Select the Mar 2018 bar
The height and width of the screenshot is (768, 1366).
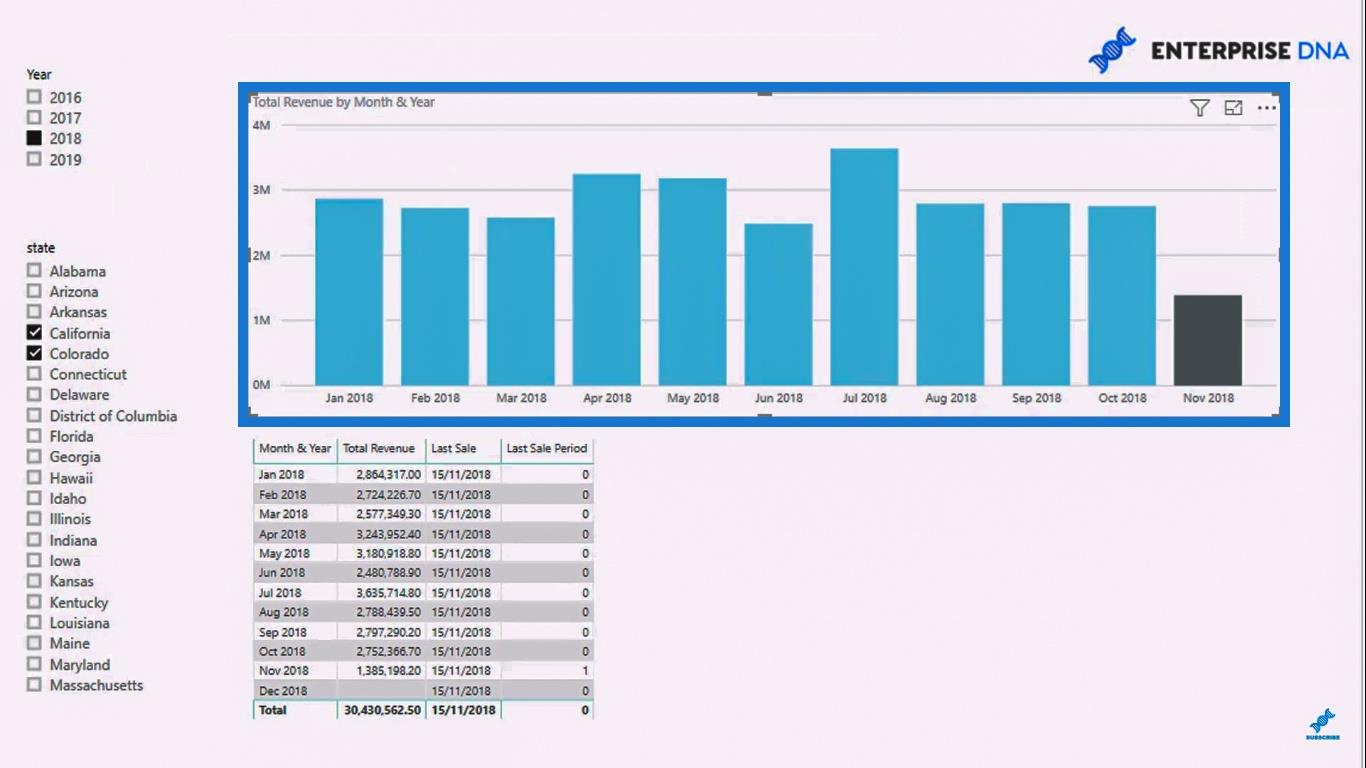[x=521, y=301]
